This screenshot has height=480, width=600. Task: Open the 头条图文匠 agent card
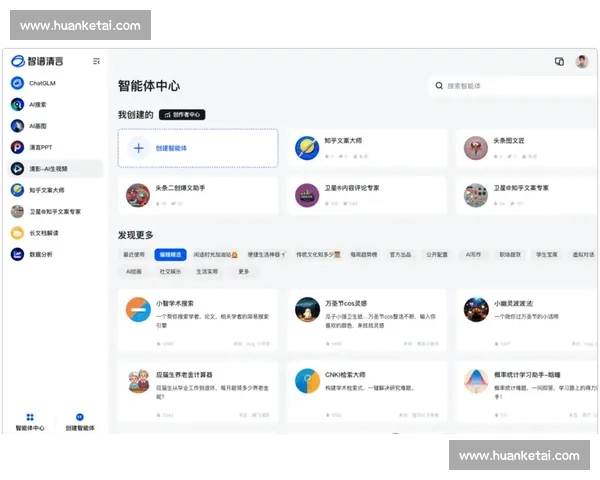(527, 148)
